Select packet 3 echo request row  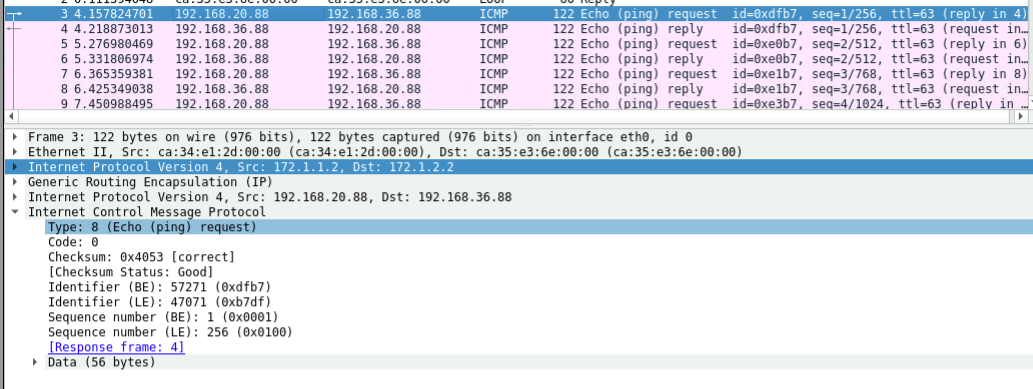pyautogui.click(x=516, y=14)
